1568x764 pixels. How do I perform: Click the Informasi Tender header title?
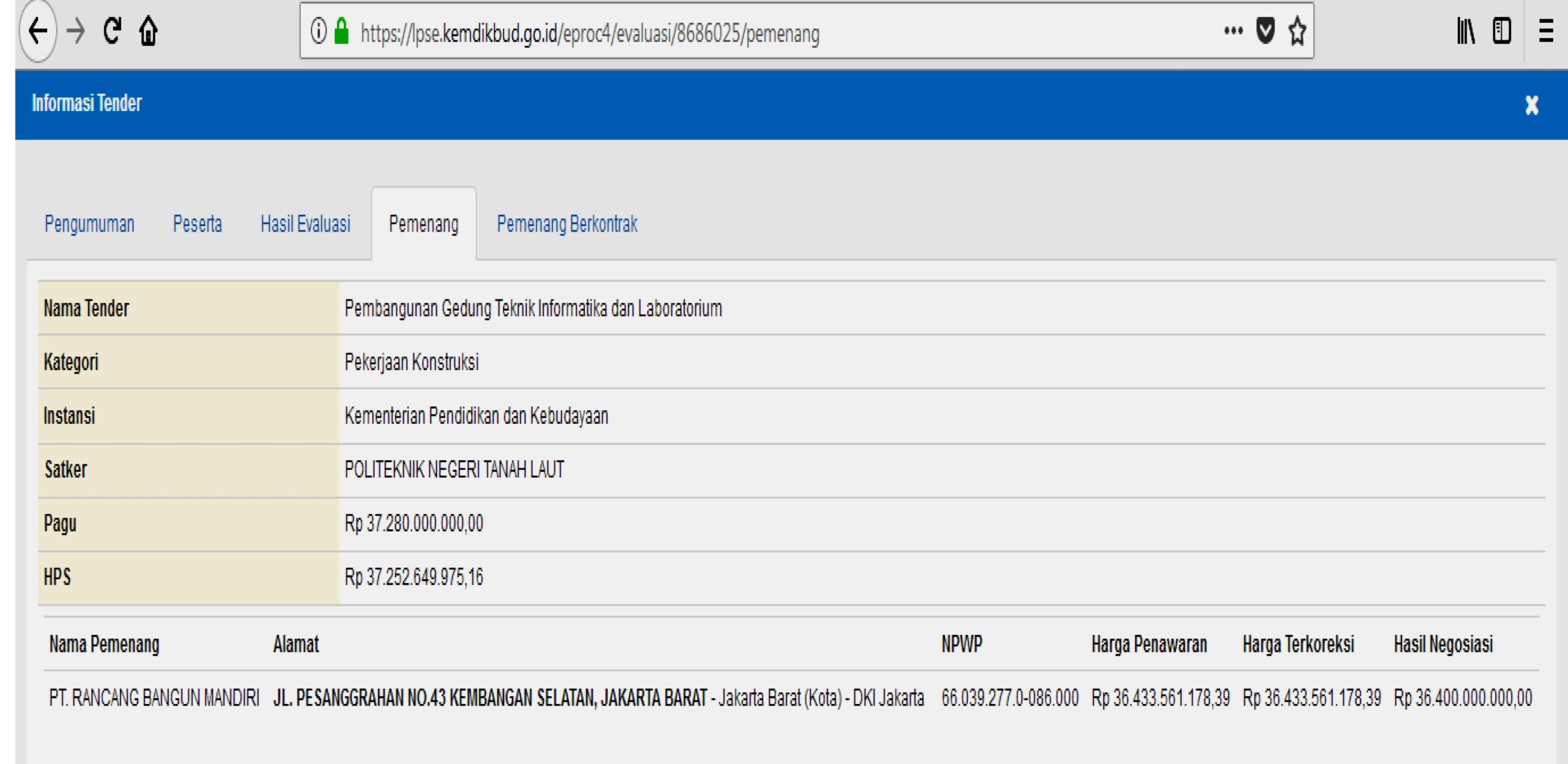[x=87, y=103]
